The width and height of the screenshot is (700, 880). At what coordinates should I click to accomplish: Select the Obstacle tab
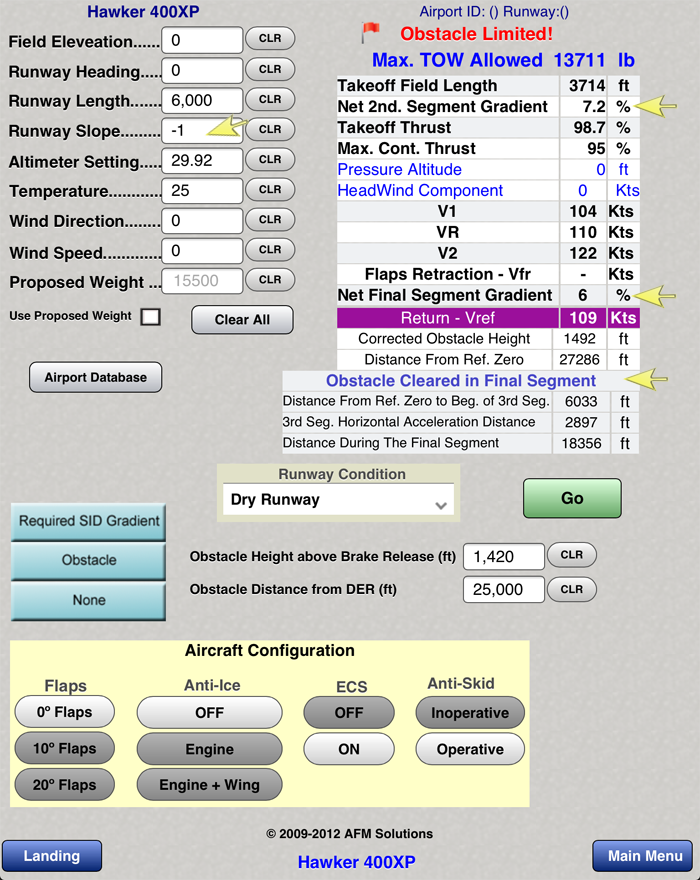[89, 561]
